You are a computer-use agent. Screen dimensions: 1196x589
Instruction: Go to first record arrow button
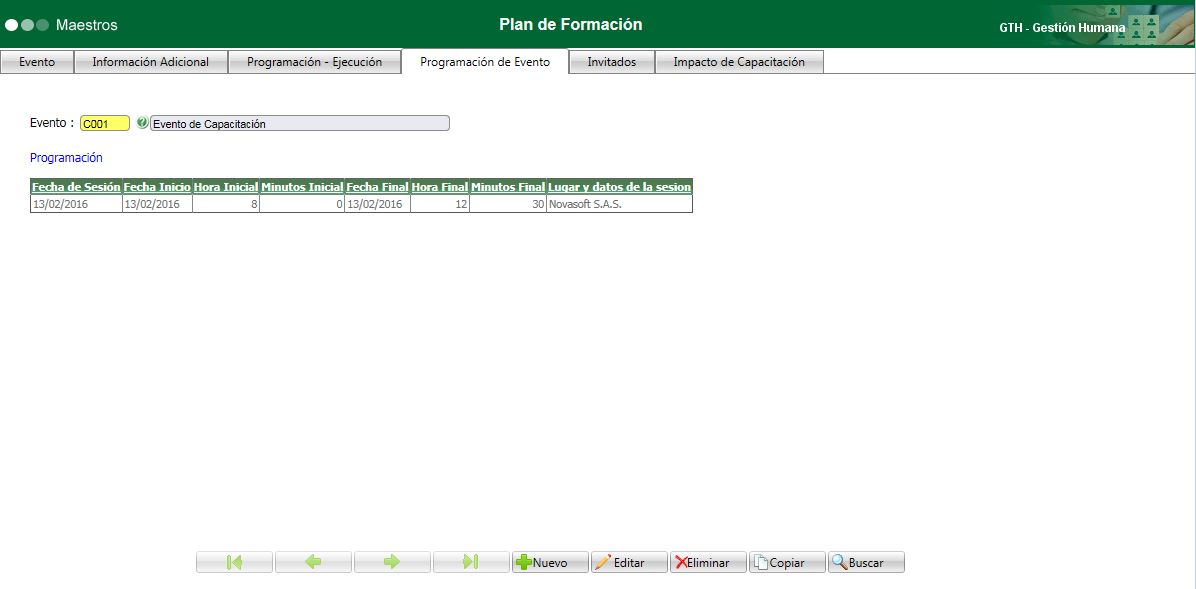(x=234, y=562)
